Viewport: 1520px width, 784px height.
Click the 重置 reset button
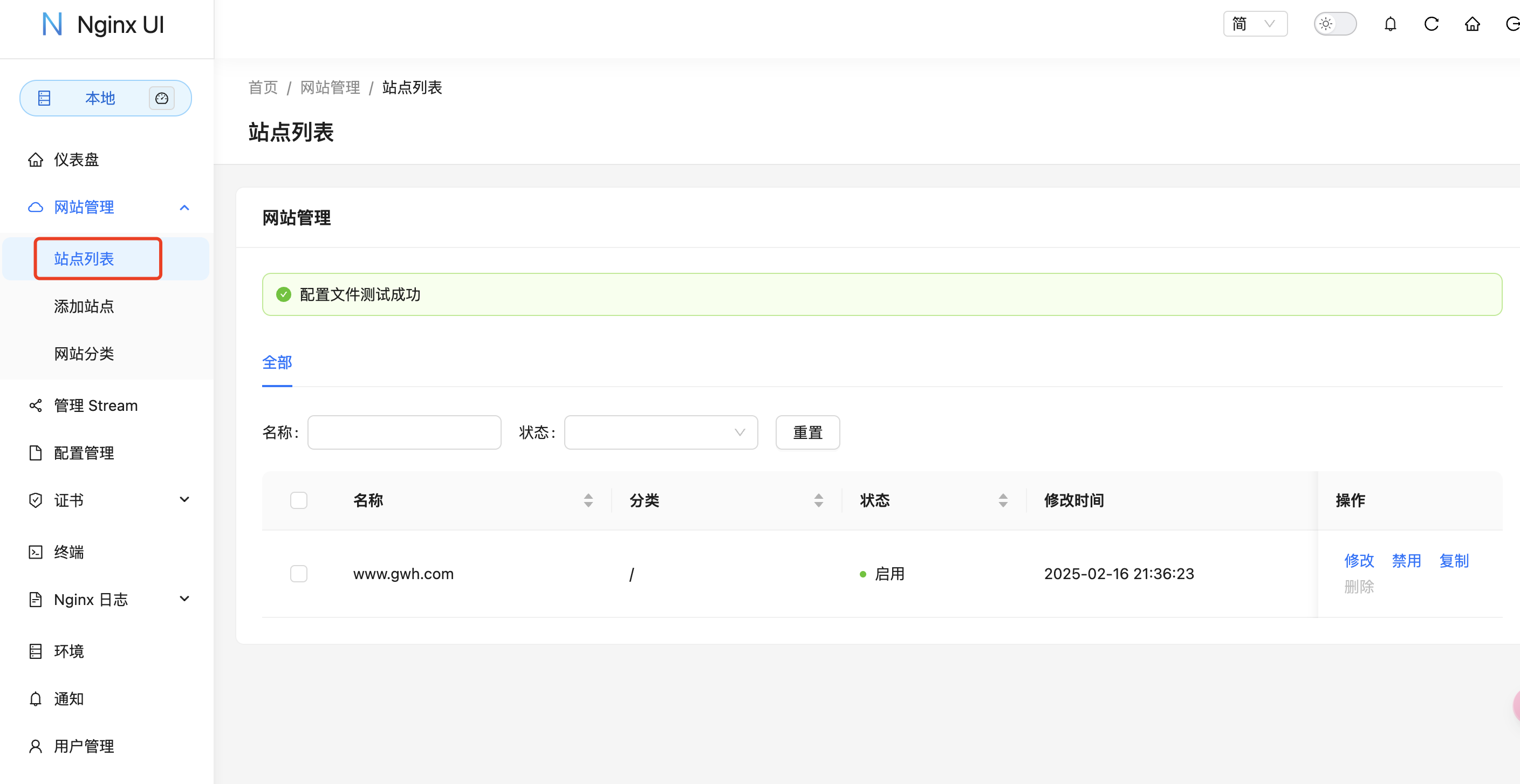[x=807, y=432]
